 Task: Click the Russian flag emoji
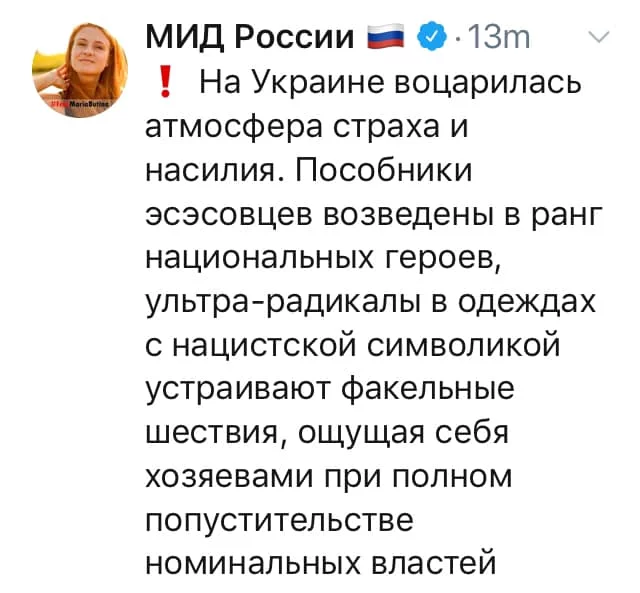pos(385,38)
